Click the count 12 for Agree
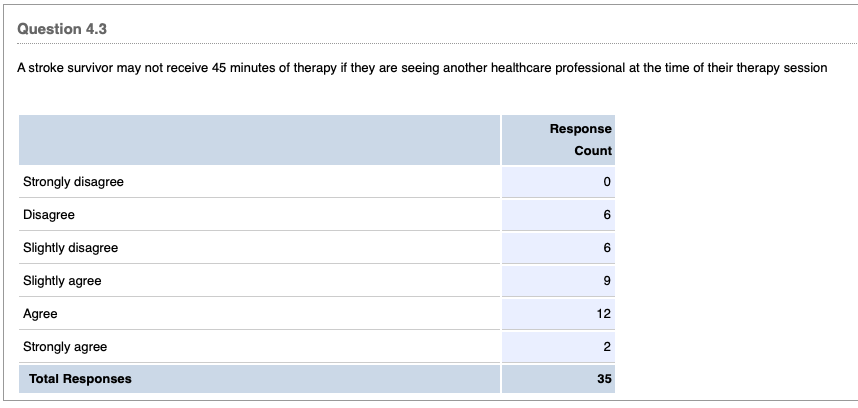The width and height of the screenshot is (858, 408). (604, 314)
